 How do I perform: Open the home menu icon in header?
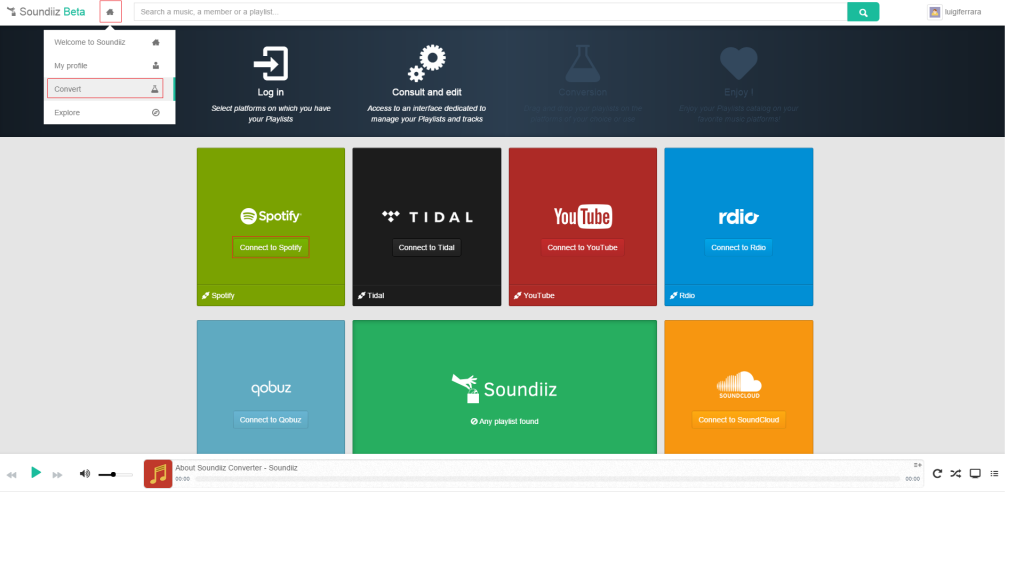[110, 12]
